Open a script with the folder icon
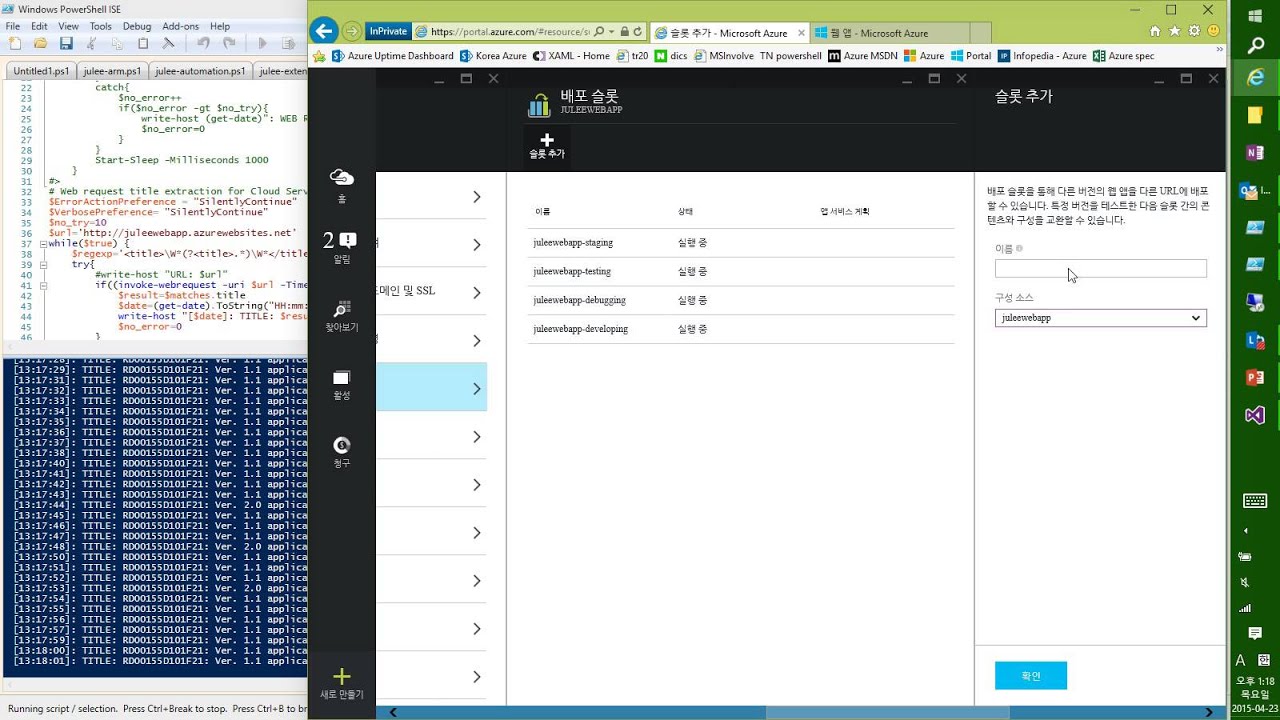This screenshot has width=1280, height=720. pyautogui.click(x=40, y=43)
